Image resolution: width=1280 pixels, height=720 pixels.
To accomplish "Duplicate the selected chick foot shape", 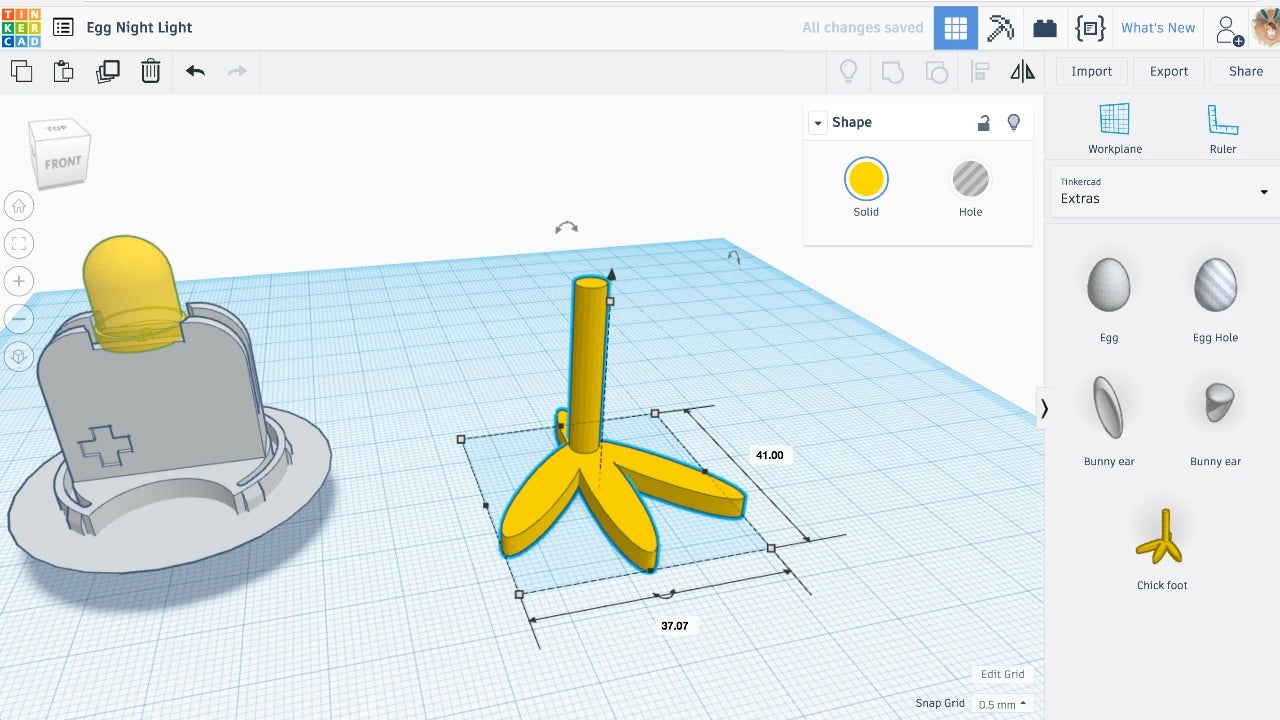I will tap(107, 71).
